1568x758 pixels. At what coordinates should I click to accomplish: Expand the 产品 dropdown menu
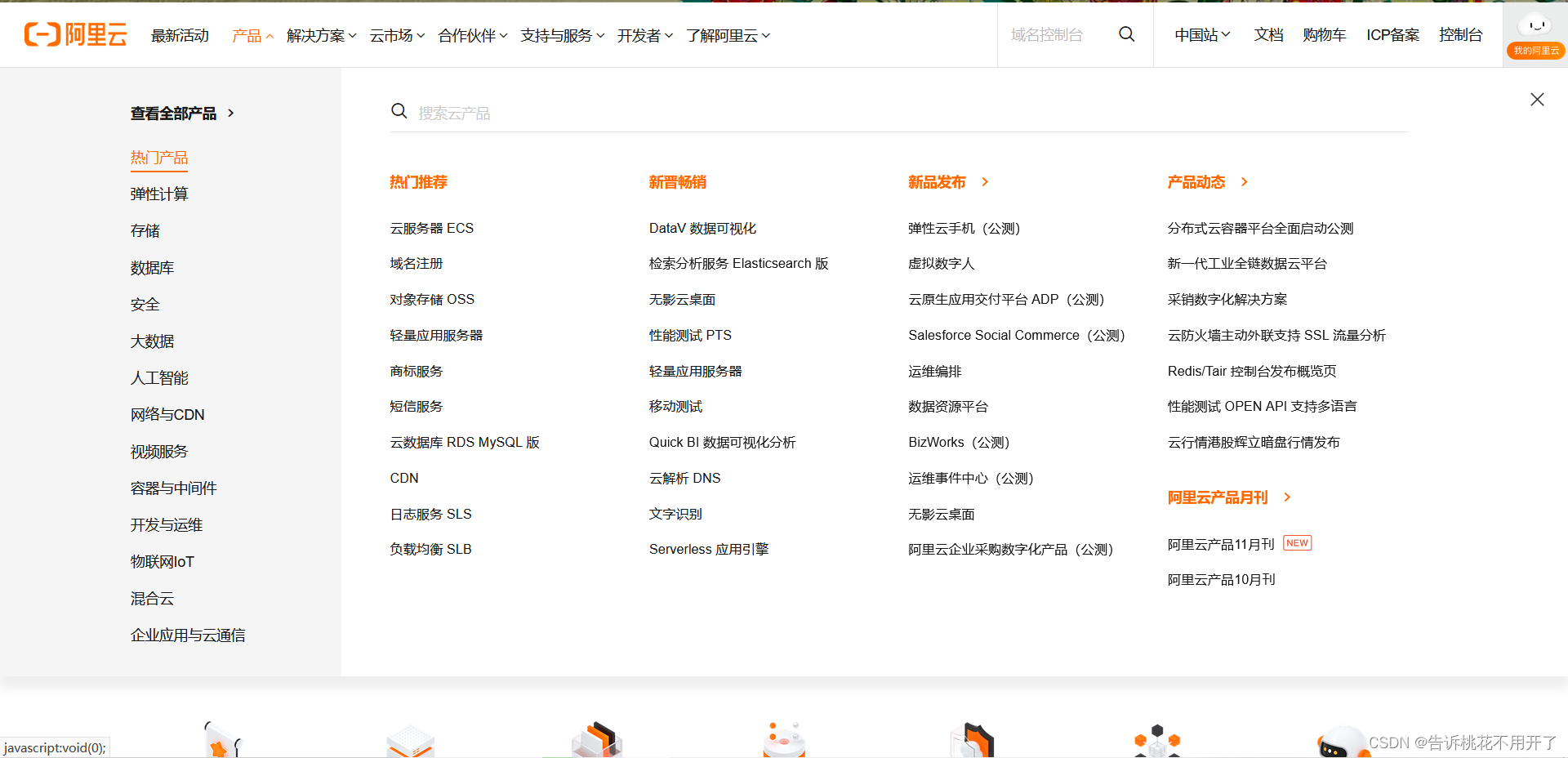tap(252, 36)
